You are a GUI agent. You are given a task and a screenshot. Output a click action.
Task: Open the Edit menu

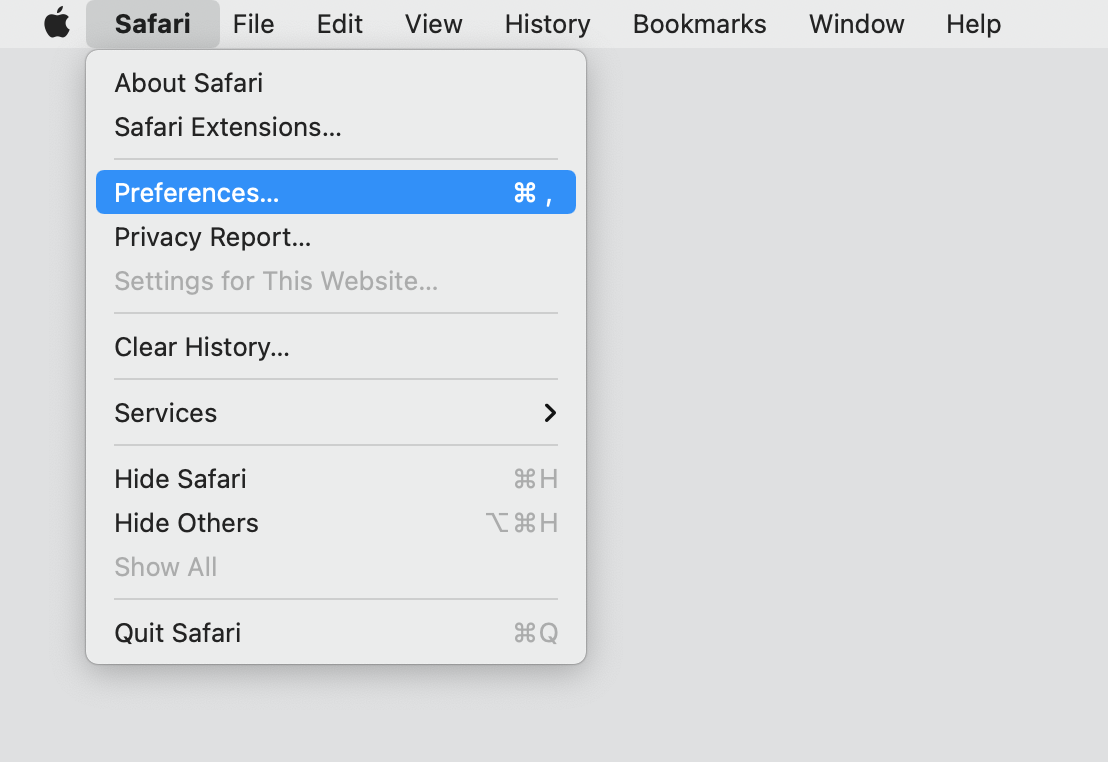pyautogui.click(x=339, y=24)
